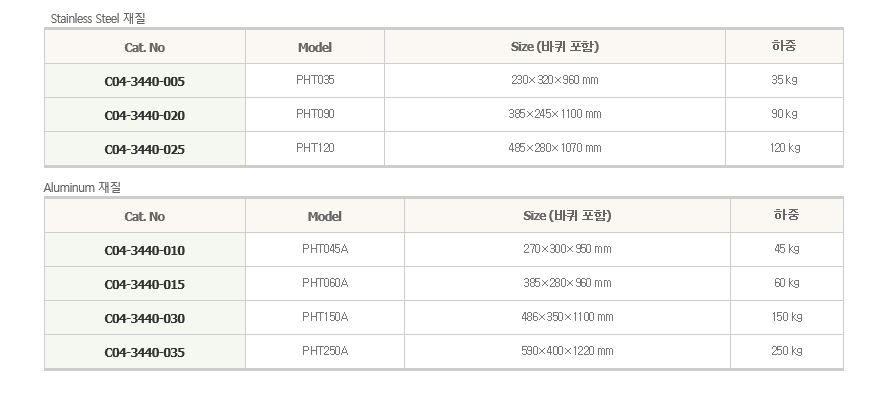This screenshot has height=395, width=875.
Task: Select model PHT090 cell
Action: (x=315, y=114)
